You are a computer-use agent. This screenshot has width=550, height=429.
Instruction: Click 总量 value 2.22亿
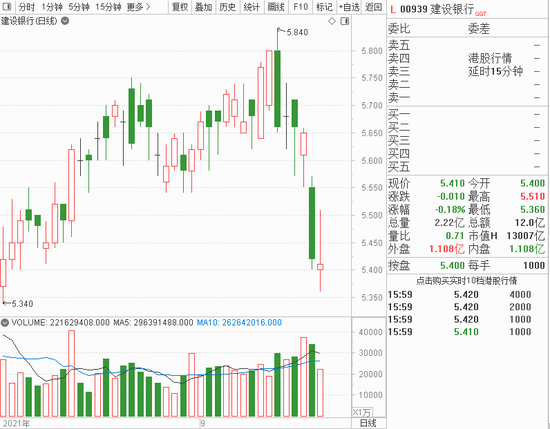pyautogui.click(x=449, y=222)
